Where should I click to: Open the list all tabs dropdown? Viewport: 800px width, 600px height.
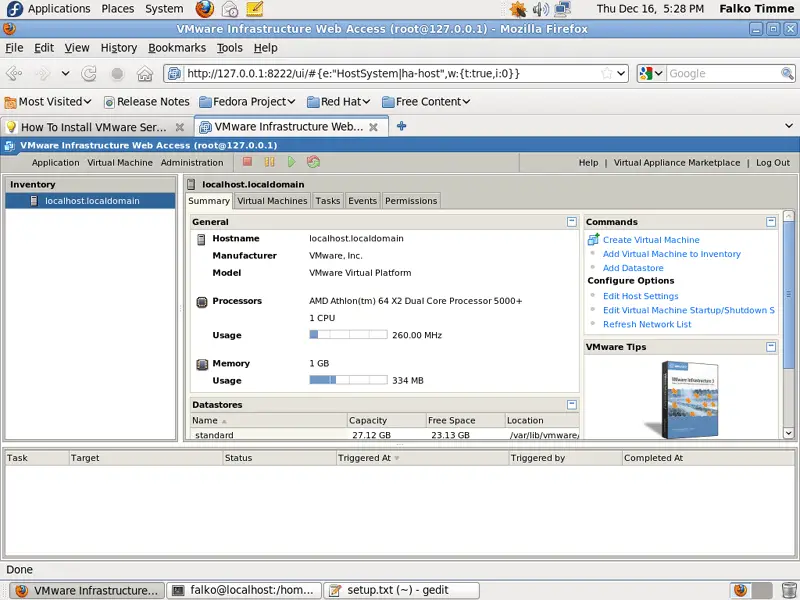click(x=789, y=126)
